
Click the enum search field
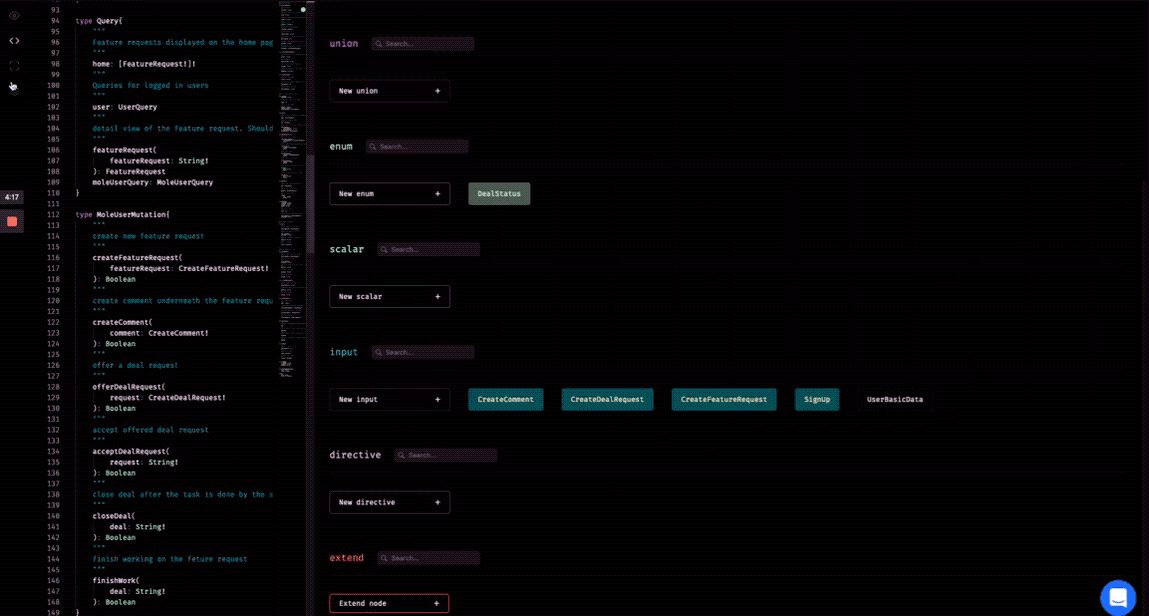tap(417, 146)
